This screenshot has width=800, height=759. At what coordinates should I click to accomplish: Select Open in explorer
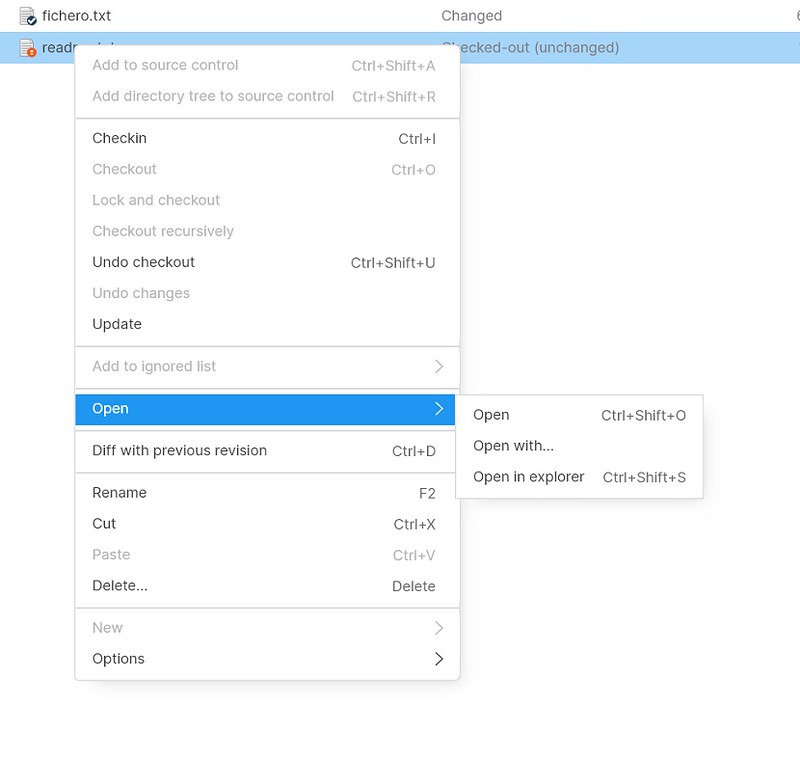click(528, 477)
